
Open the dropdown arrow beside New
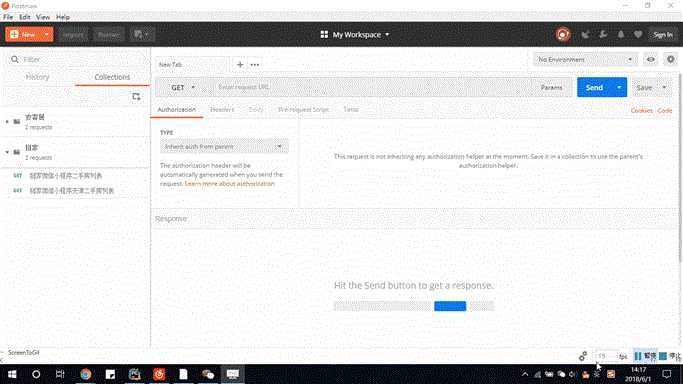coord(47,34)
